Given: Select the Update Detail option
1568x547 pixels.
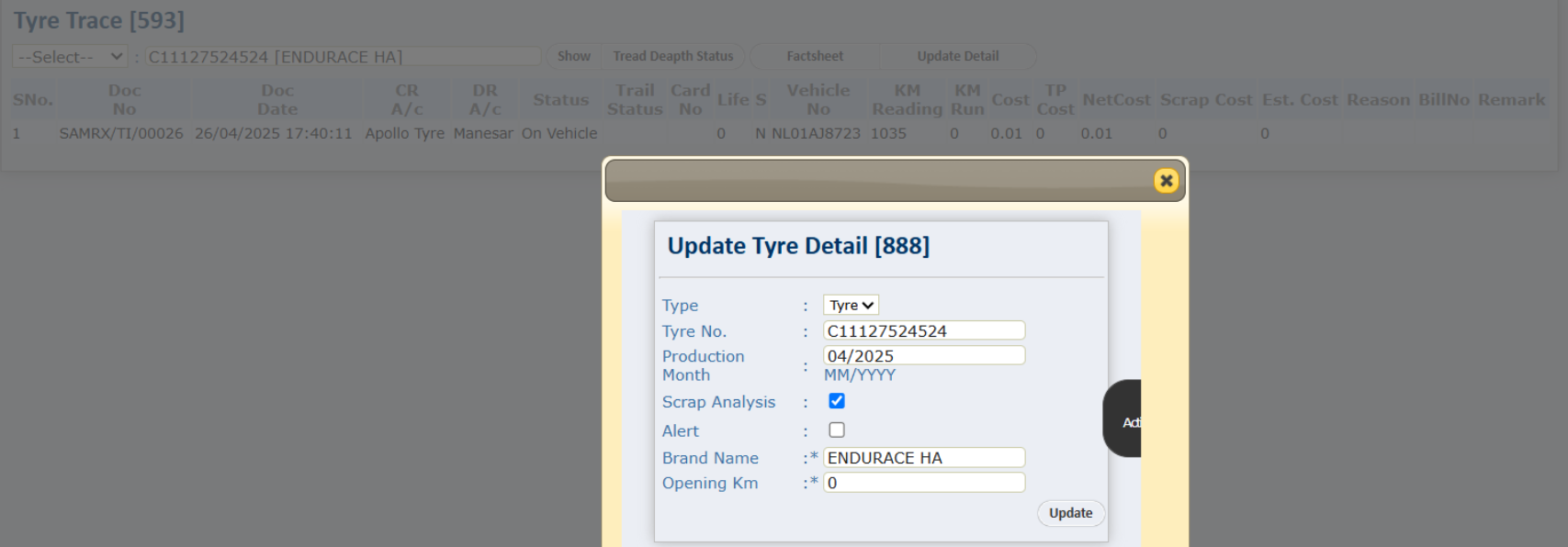Looking at the screenshot, I should (x=957, y=56).
